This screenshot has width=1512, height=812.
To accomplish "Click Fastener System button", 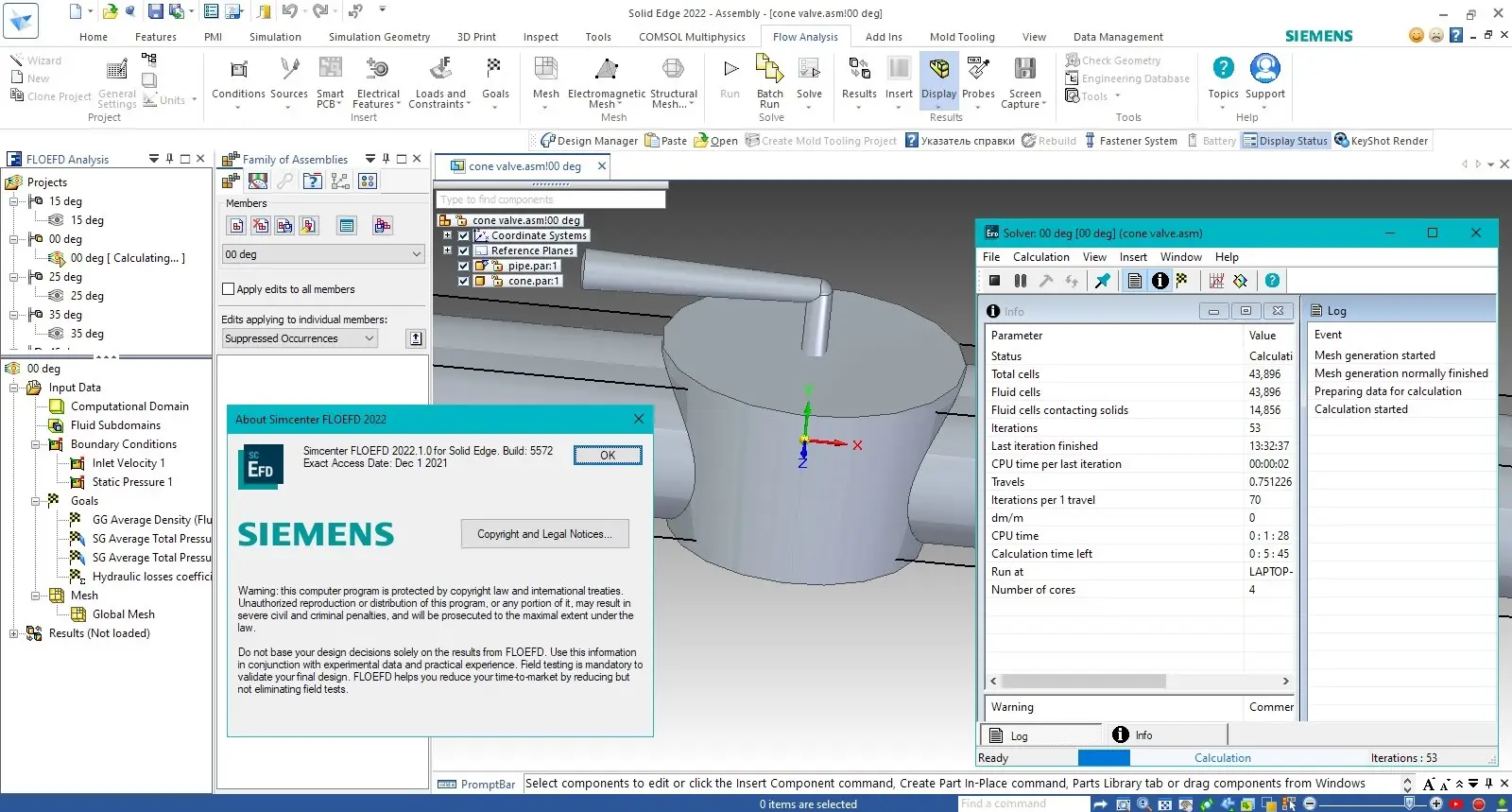I will coord(1130,141).
